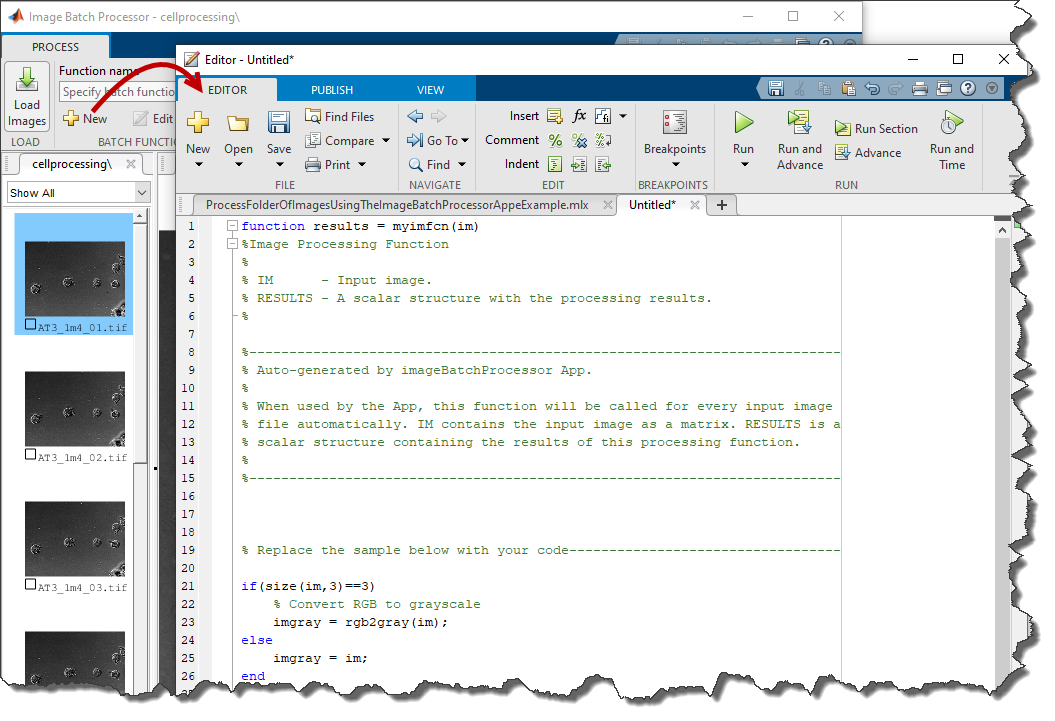Screen dimensions: 1055x721
Task: Wrap comments with the percent-arrow icon
Action: point(603,141)
